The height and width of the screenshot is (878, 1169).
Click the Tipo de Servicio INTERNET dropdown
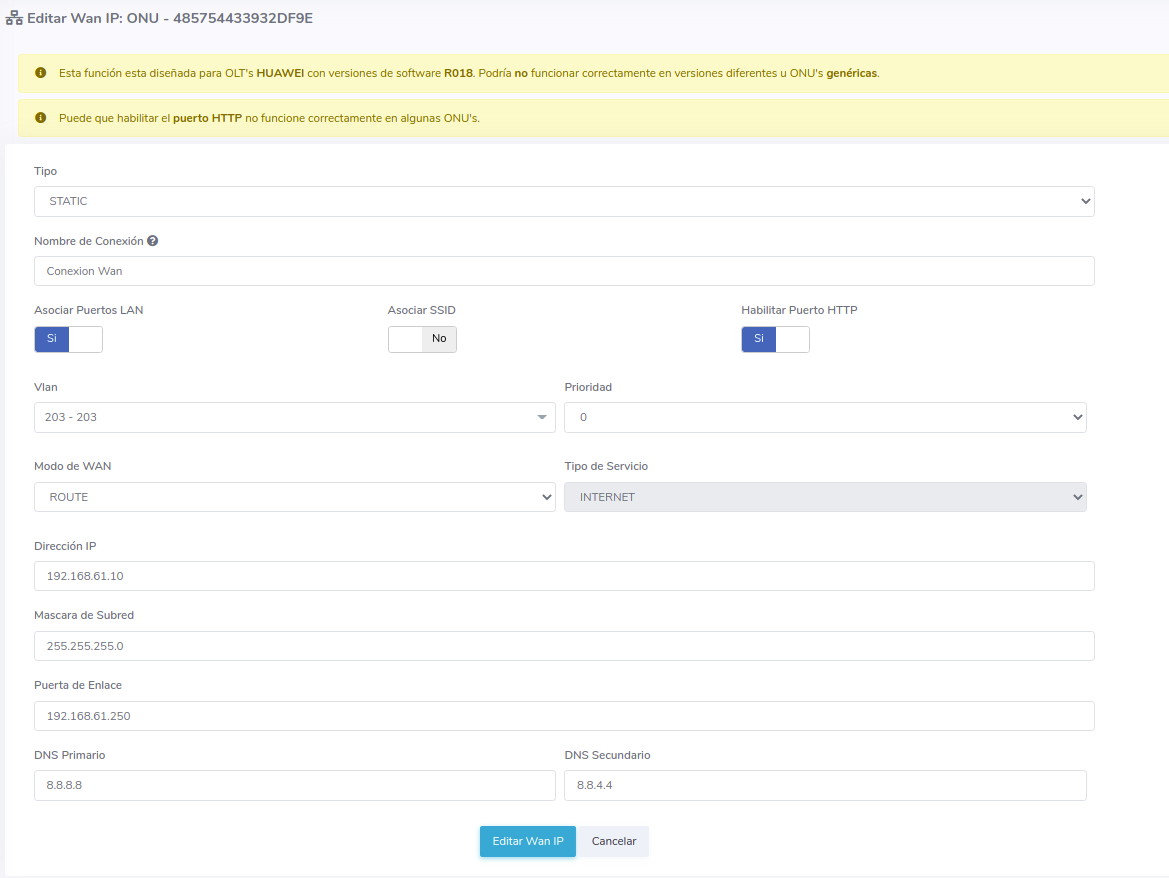click(x=825, y=497)
